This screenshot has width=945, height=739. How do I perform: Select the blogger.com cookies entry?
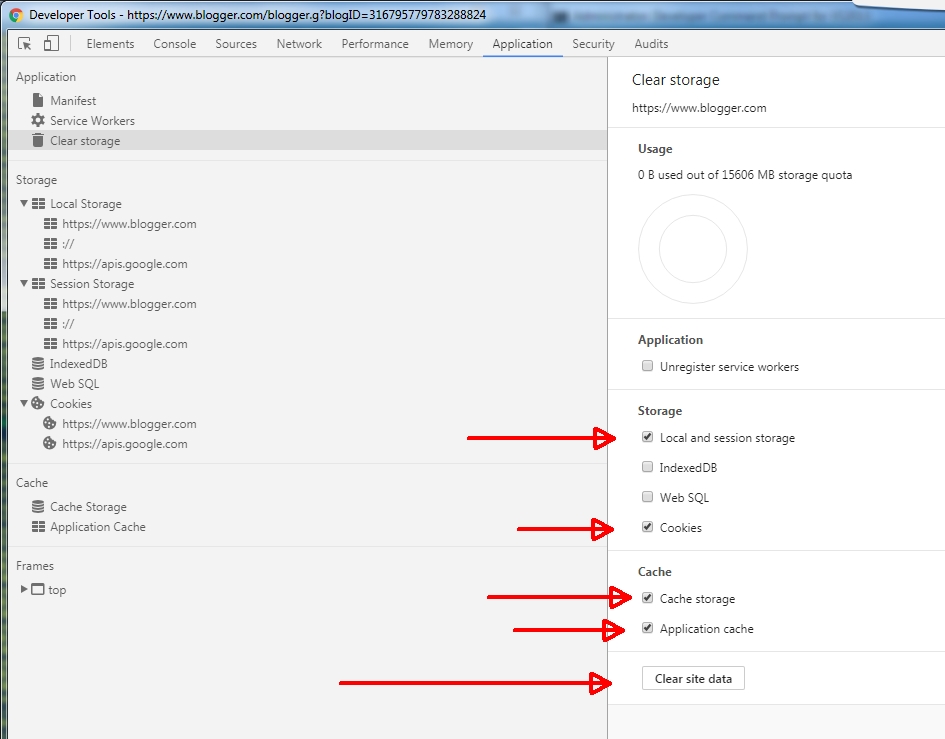pos(129,423)
